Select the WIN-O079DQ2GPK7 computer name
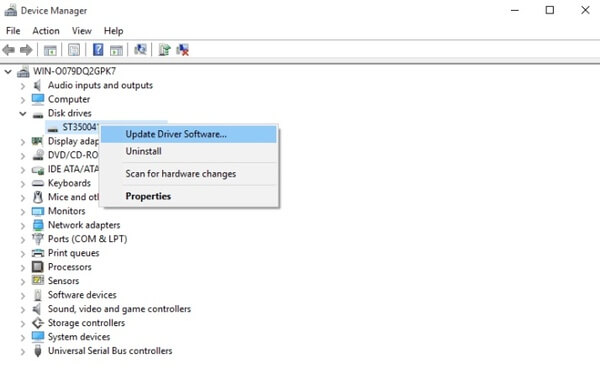Viewport: 600px width, 369px height. click(x=74, y=71)
